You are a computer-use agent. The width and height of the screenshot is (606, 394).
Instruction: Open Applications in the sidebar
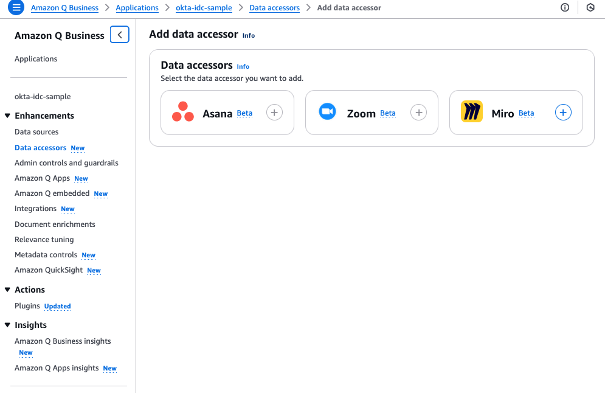(x=36, y=59)
